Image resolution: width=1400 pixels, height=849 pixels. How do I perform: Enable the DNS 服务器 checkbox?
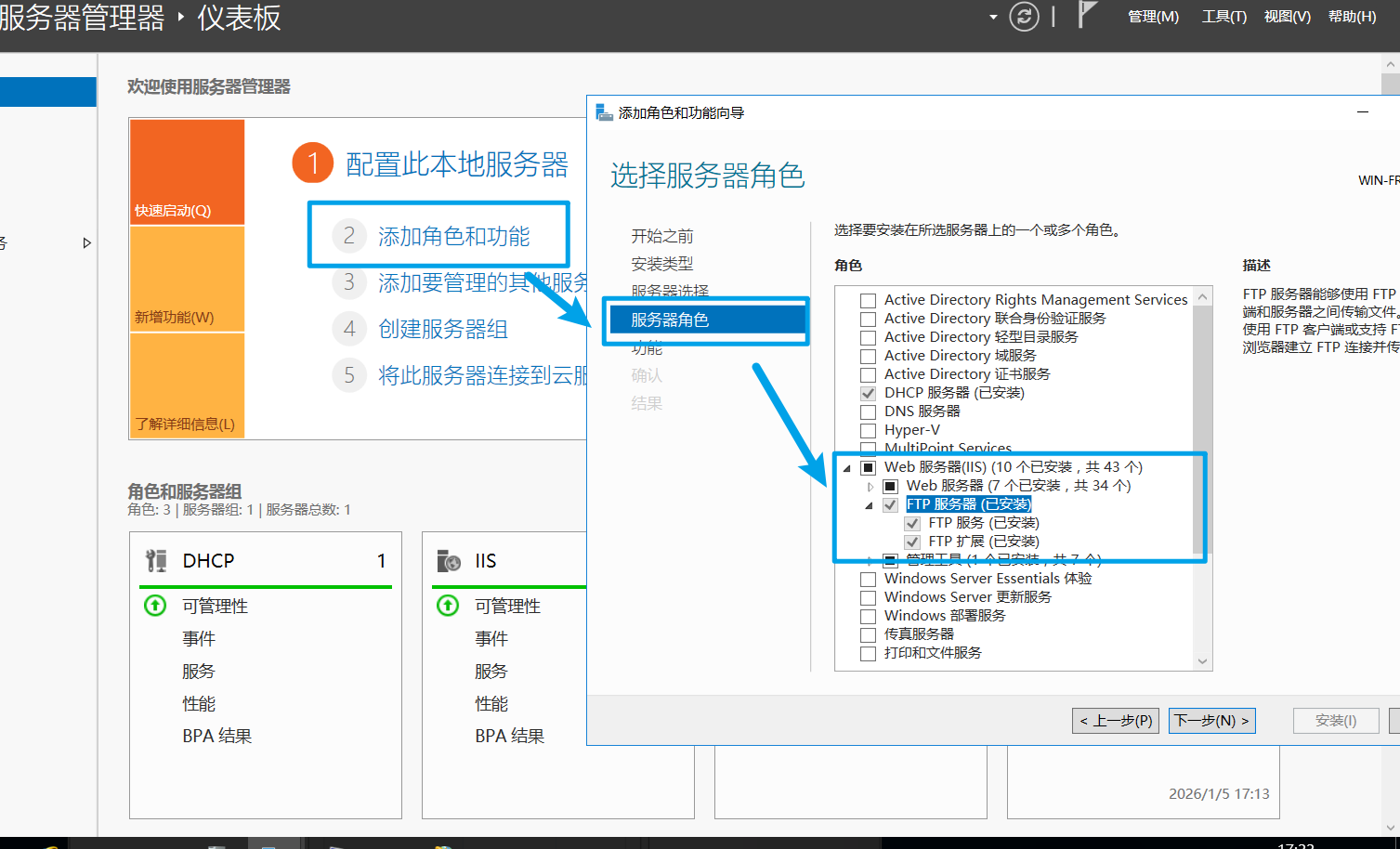(x=869, y=411)
